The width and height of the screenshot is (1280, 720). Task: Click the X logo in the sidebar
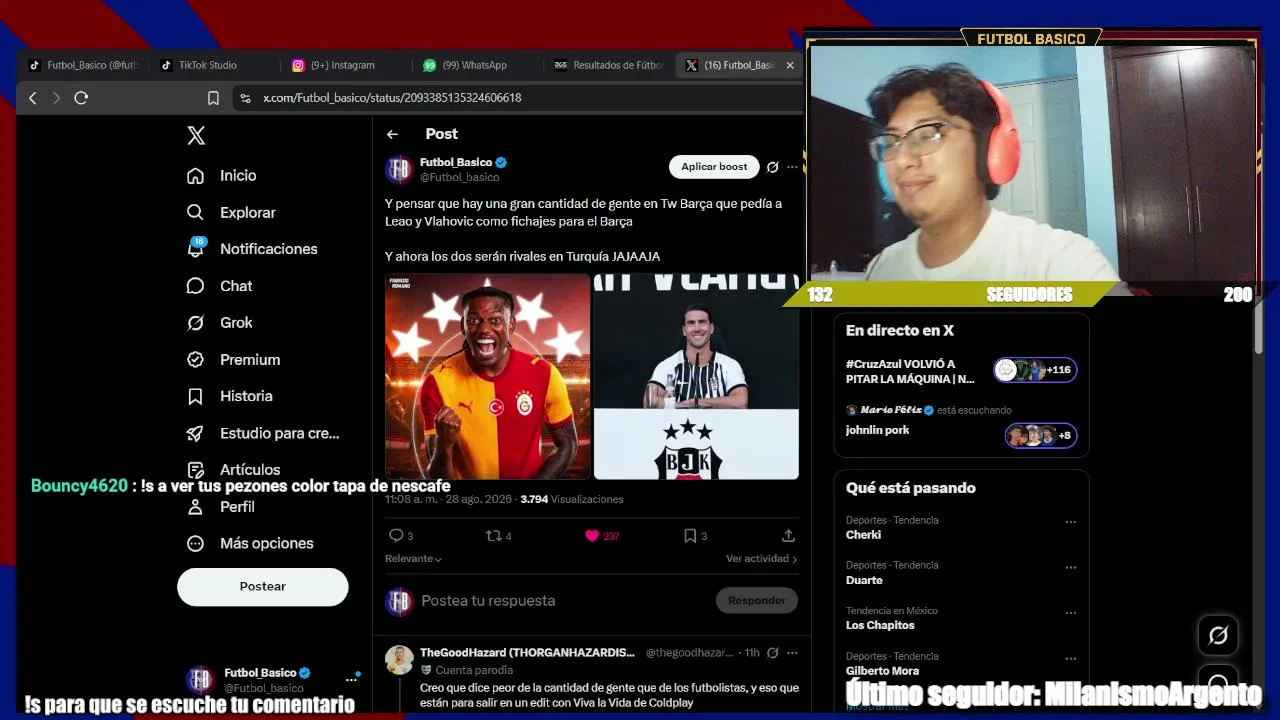[196, 136]
